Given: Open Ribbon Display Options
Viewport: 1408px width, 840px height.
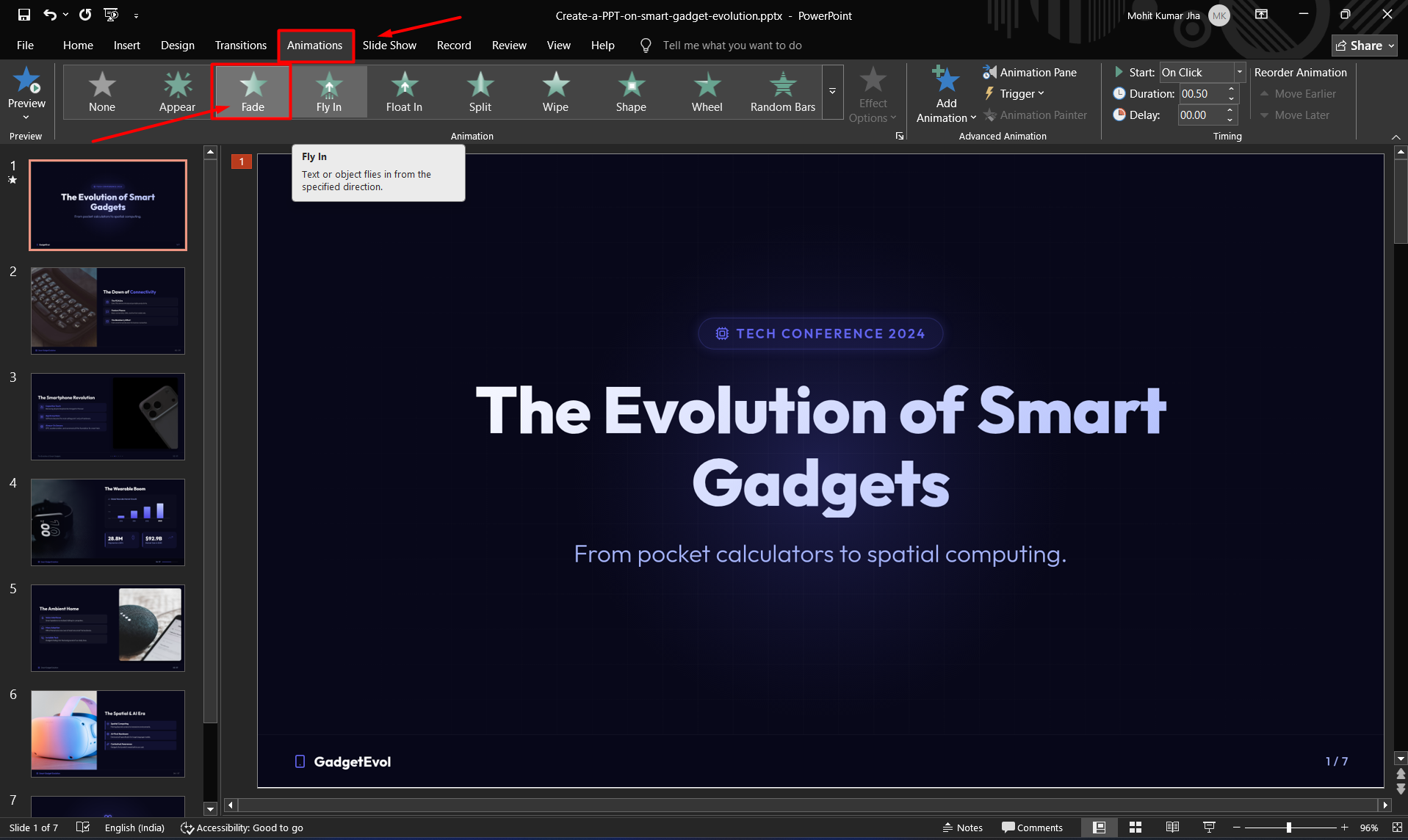Looking at the screenshot, I should (1261, 15).
